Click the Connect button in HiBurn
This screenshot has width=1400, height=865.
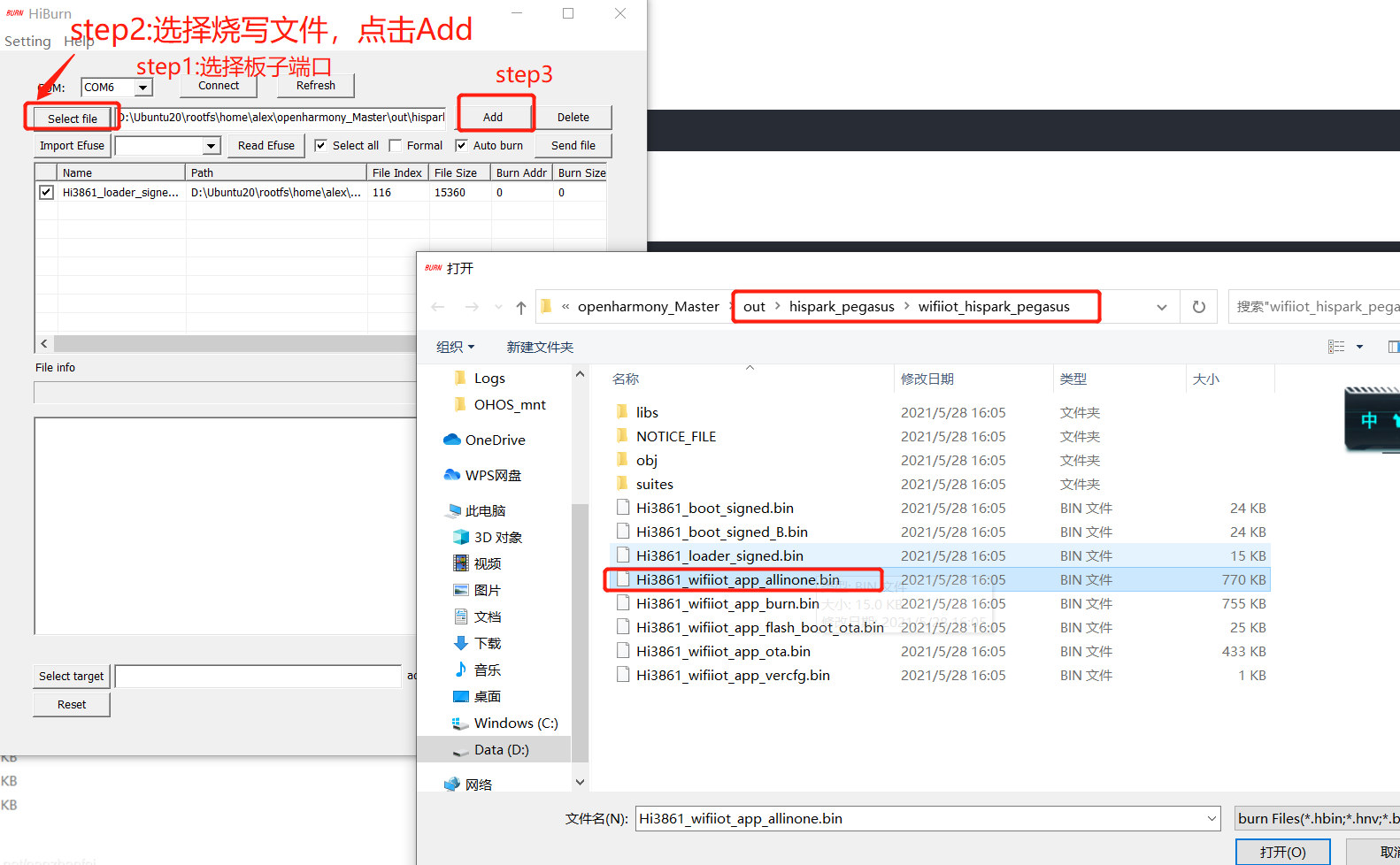click(219, 86)
